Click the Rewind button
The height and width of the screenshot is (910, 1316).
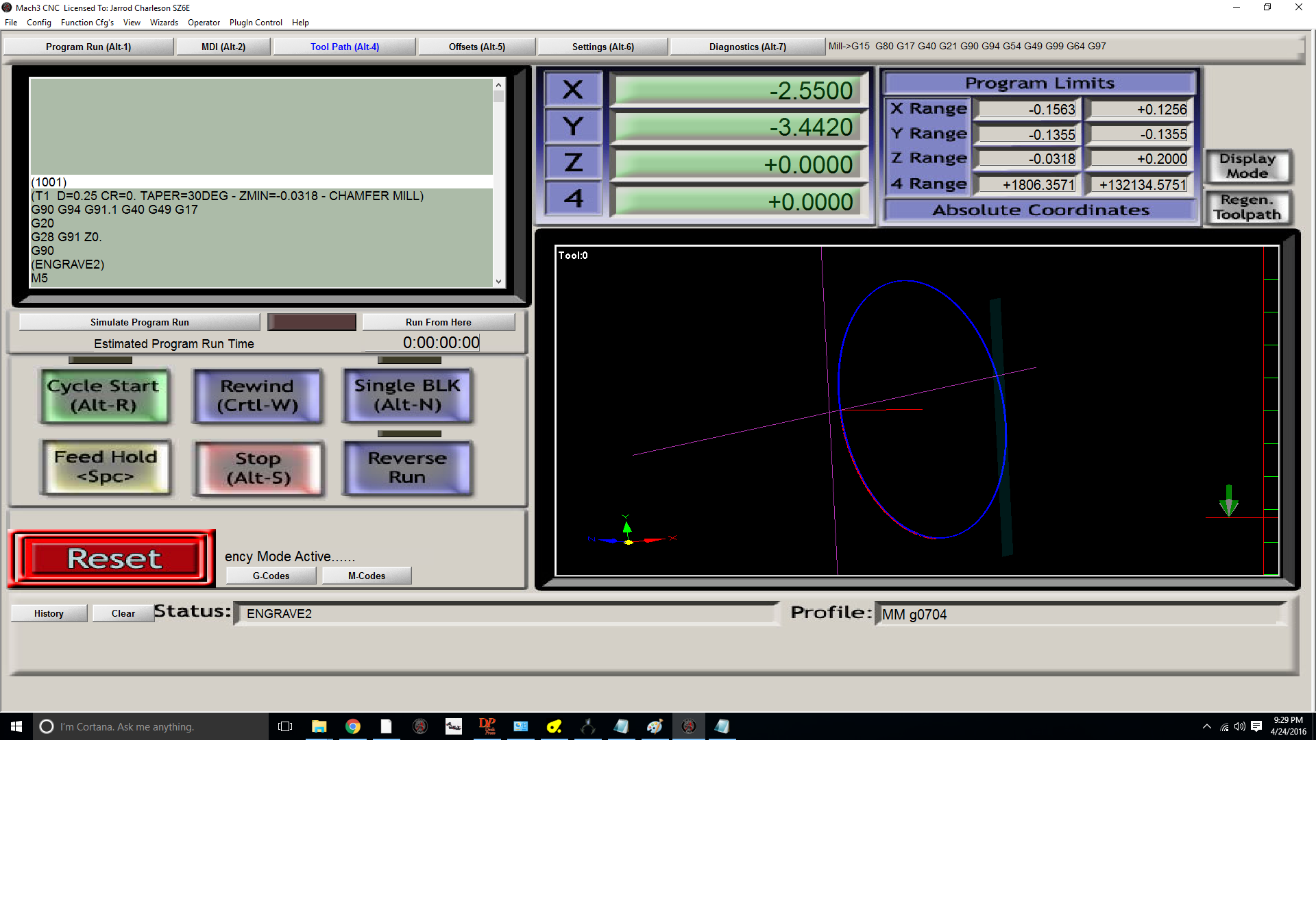(257, 395)
